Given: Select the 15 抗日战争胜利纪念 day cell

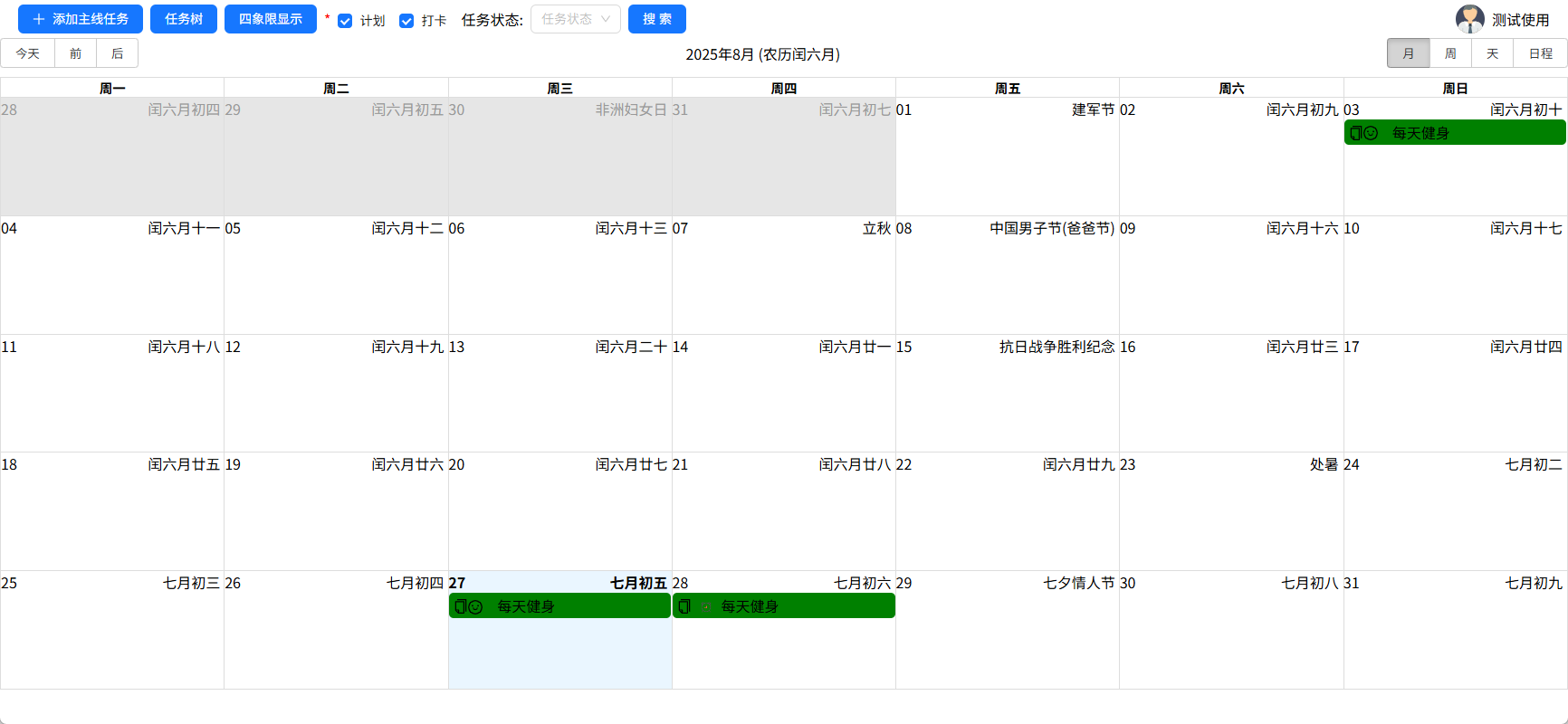Looking at the screenshot, I should click(x=1008, y=394).
